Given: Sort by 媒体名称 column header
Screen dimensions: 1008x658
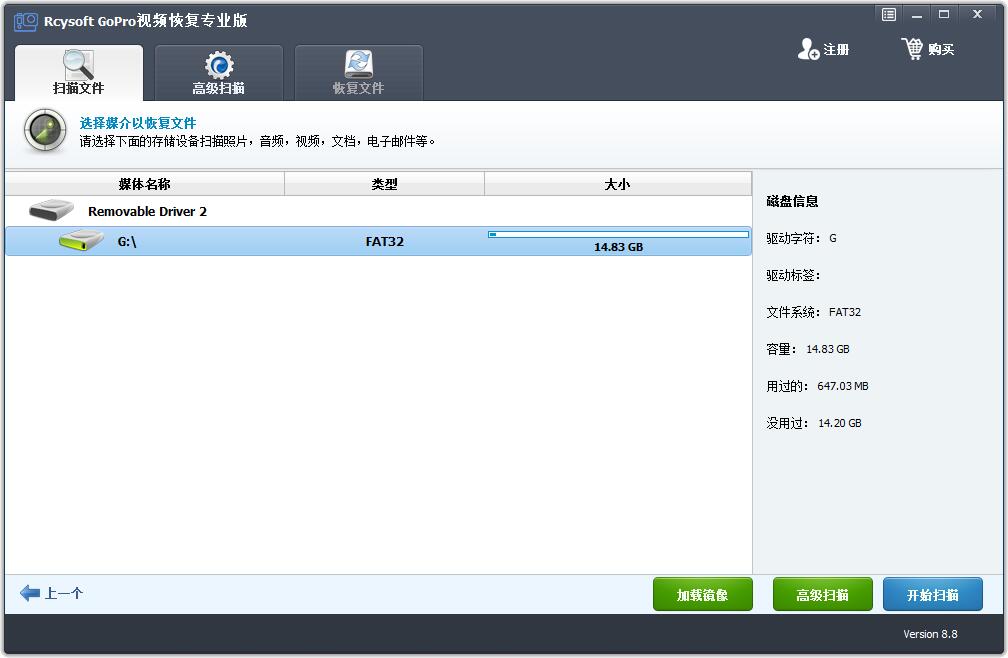Looking at the screenshot, I should coord(144,184).
